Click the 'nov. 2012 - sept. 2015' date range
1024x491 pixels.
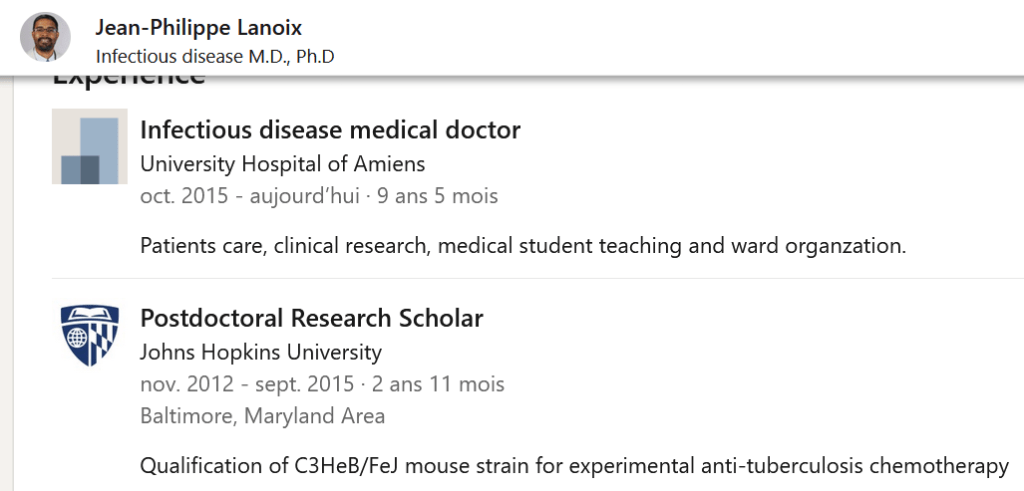click(x=247, y=384)
